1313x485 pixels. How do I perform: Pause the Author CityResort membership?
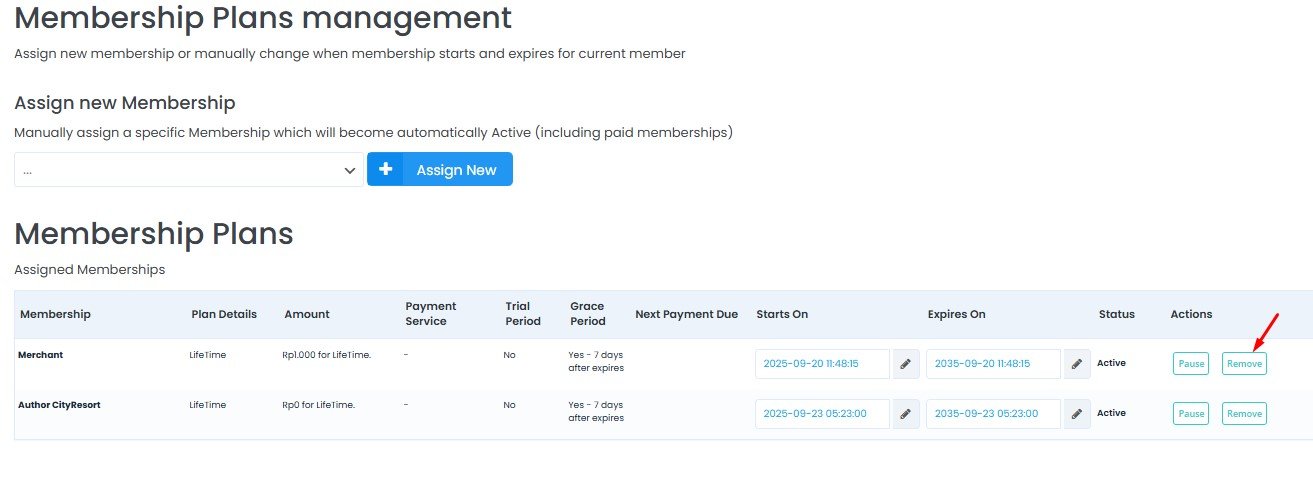(x=1190, y=413)
